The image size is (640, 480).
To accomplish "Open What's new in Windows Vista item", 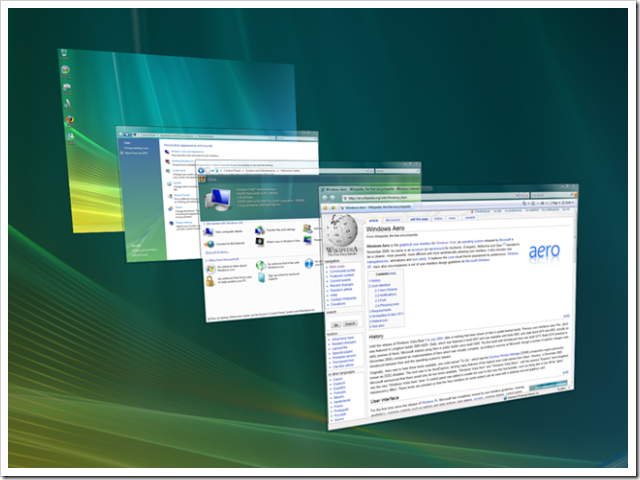I will coord(278,242).
